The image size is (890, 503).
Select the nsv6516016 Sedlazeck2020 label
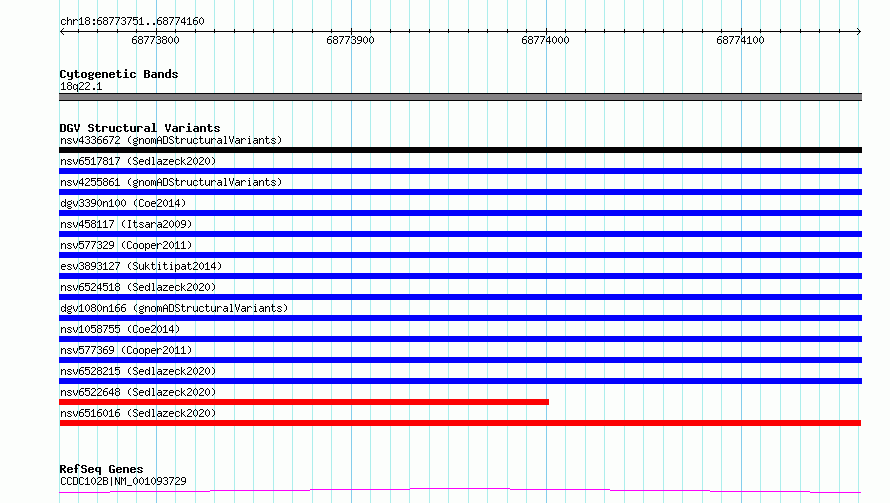click(138, 413)
